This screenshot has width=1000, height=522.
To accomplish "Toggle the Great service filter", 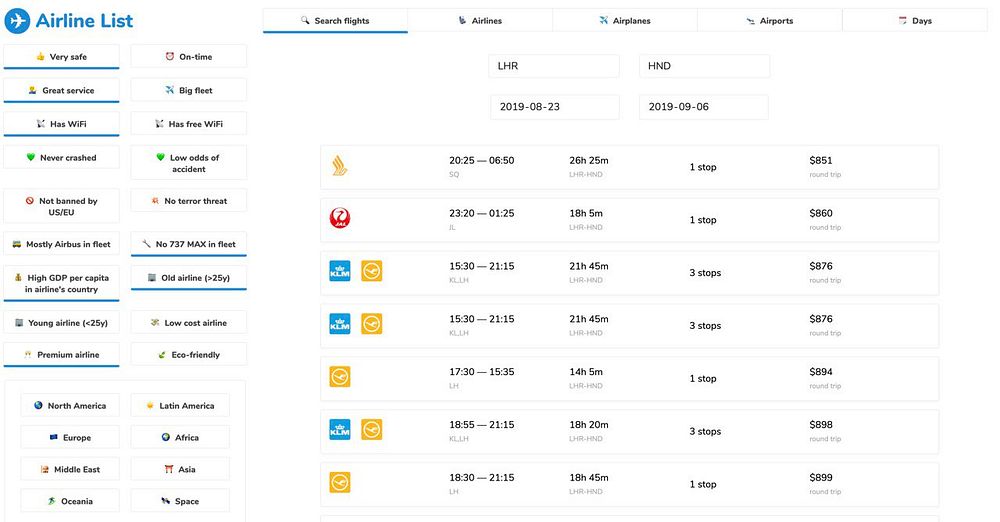I will click(61, 91).
